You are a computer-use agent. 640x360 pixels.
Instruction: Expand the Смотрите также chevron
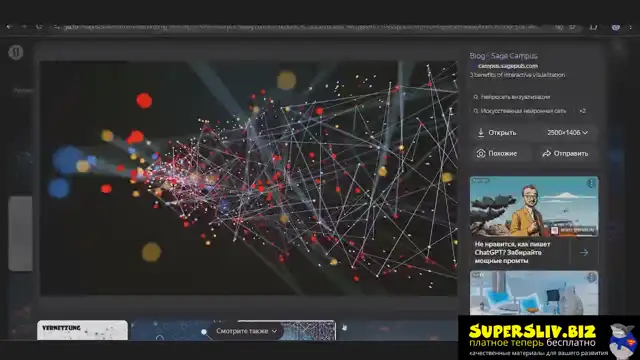[x=274, y=331]
